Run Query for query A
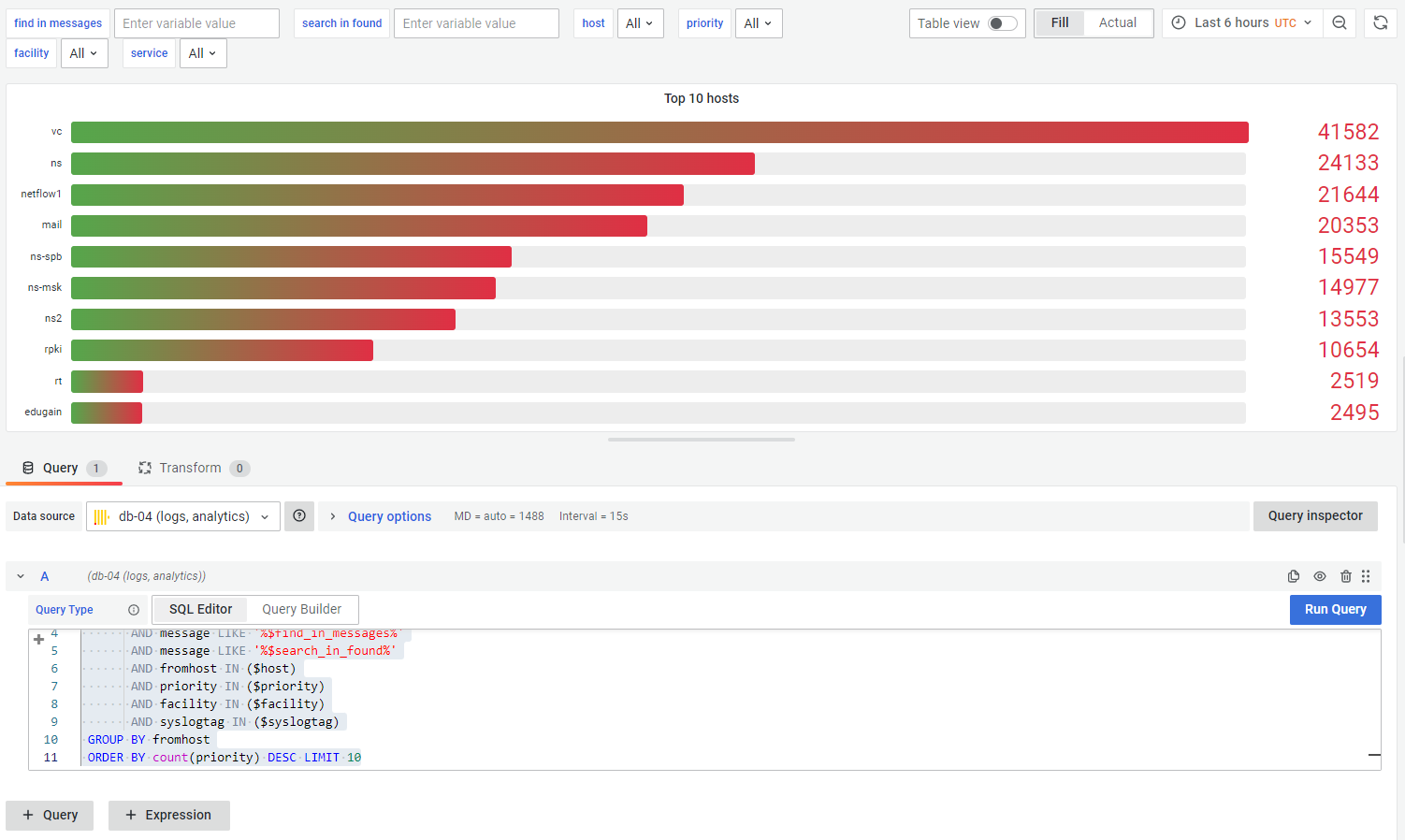This screenshot has width=1405, height=840. (1335, 609)
